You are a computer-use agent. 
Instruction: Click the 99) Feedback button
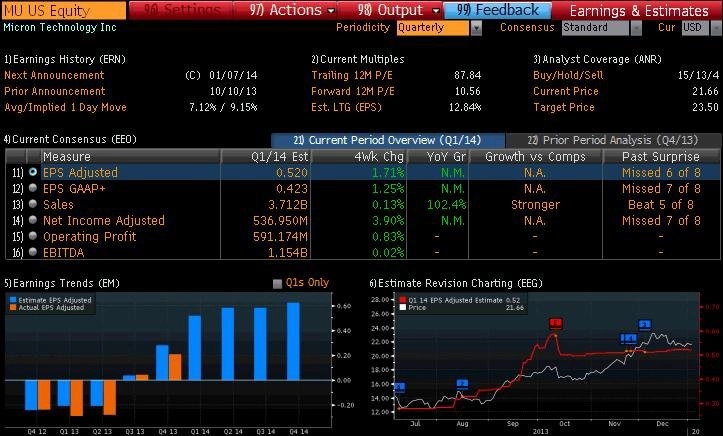click(497, 10)
